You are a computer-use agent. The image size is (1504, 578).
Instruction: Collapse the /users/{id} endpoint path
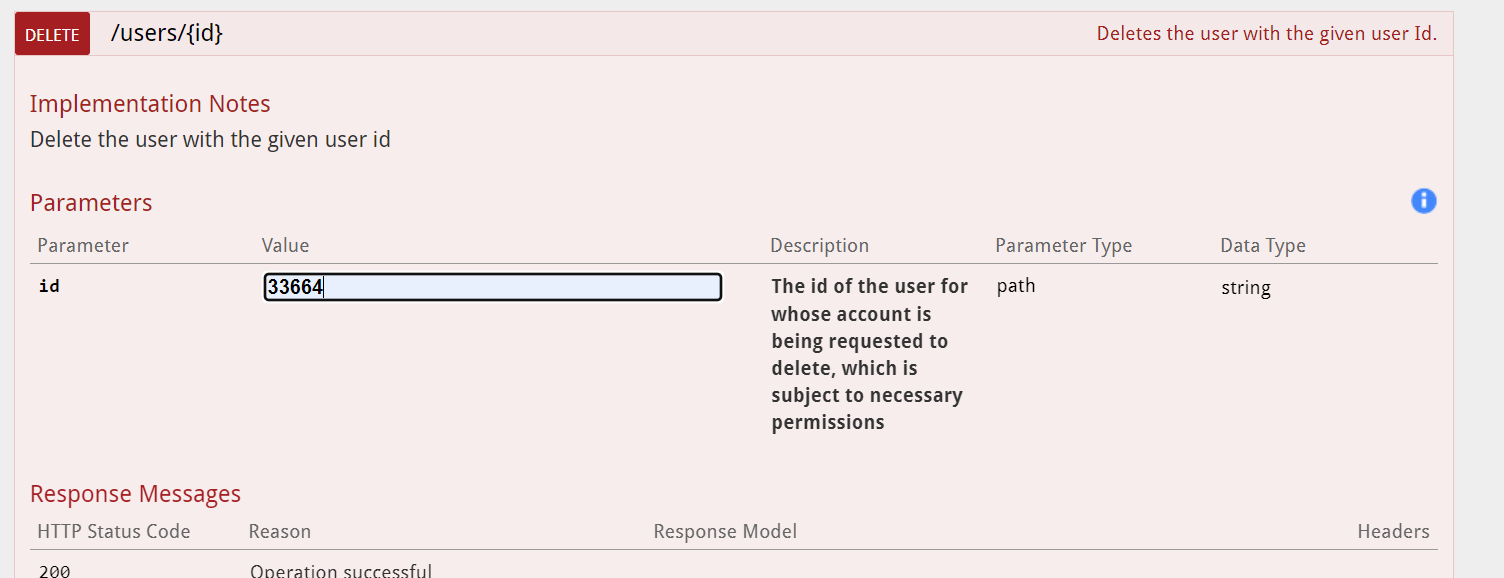(167, 33)
